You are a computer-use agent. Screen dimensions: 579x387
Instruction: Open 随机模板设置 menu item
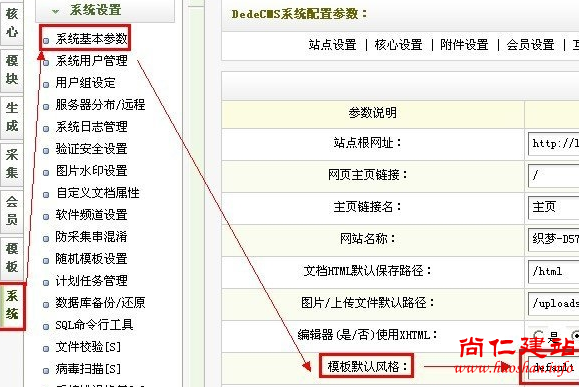click(92, 258)
